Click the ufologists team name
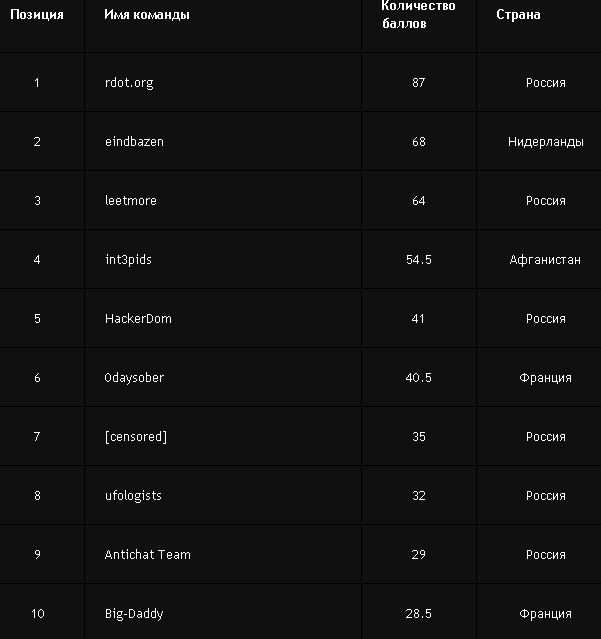 pos(133,496)
